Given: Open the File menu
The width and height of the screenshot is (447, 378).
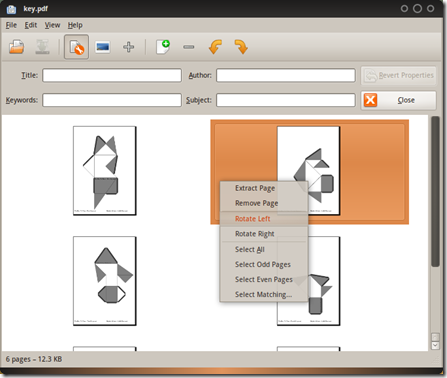Looking at the screenshot, I should [11, 25].
